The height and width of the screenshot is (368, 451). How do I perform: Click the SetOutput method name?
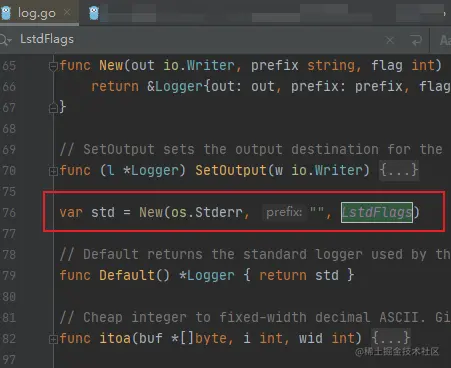(x=231, y=171)
